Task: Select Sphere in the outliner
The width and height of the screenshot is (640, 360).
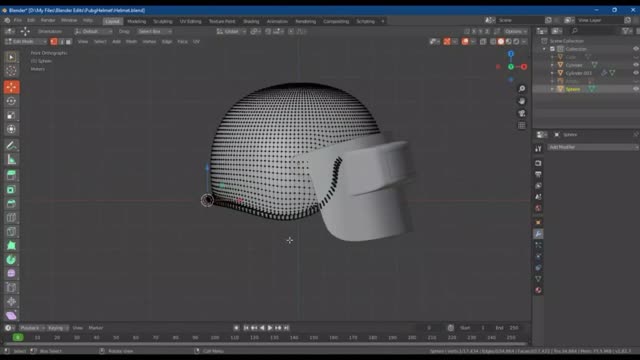Action: pos(573,89)
